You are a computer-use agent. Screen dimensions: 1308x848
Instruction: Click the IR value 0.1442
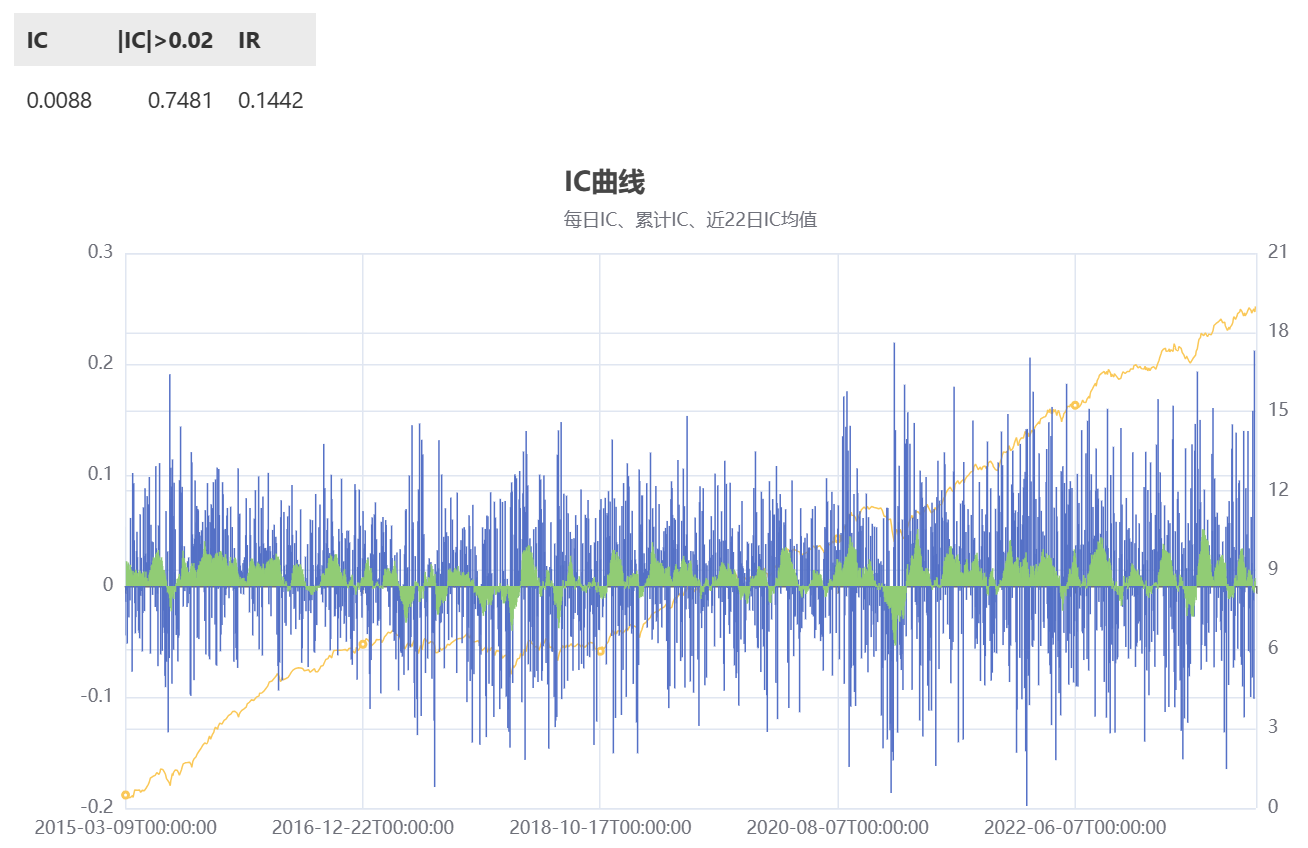(x=271, y=101)
